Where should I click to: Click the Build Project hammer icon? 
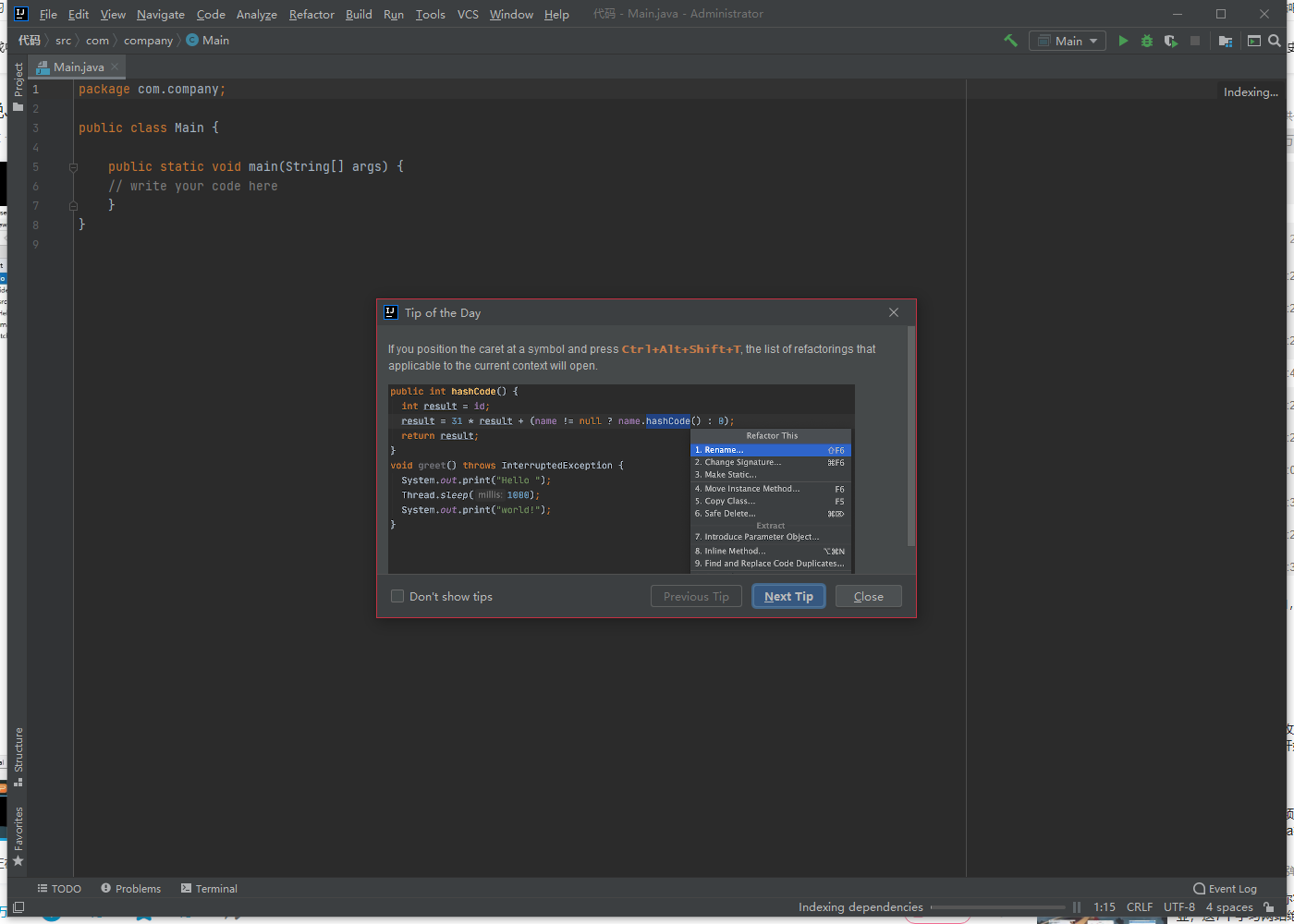coord(1010,41)
